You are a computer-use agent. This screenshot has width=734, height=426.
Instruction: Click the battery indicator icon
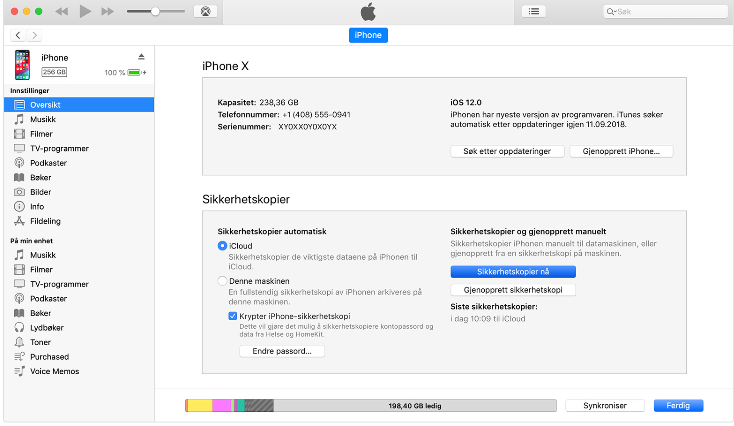pyautogui.click(x=136, y=73)
